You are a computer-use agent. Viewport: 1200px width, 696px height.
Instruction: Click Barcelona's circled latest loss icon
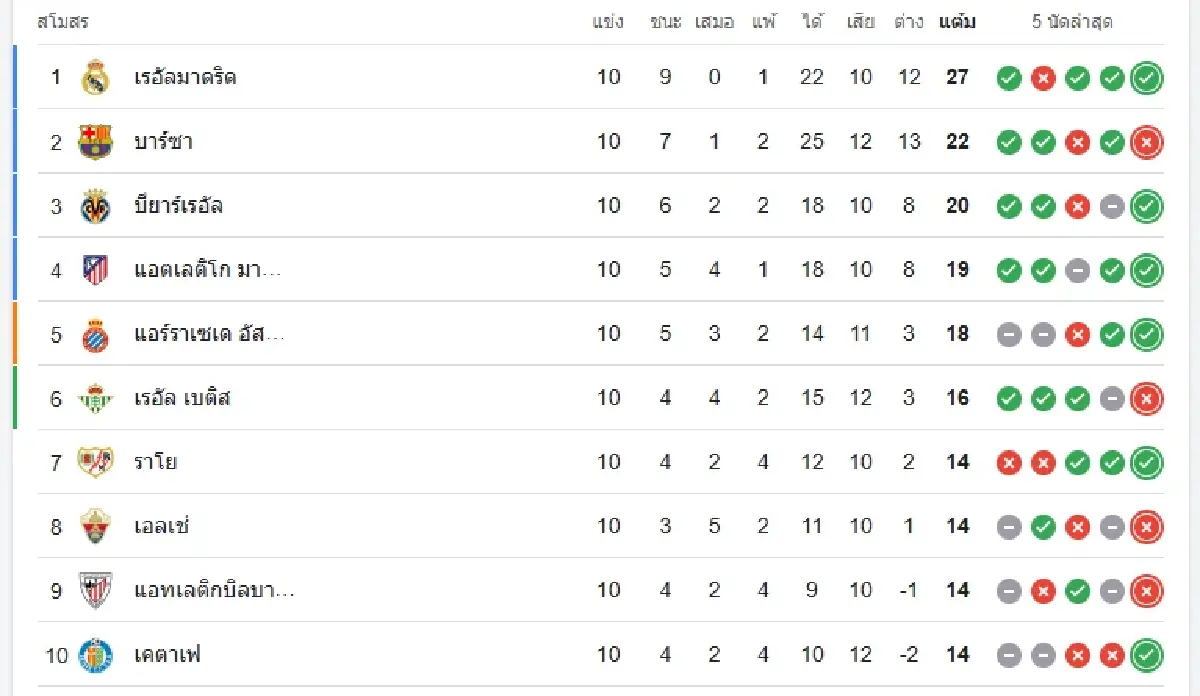click(x=1146, y=142)
